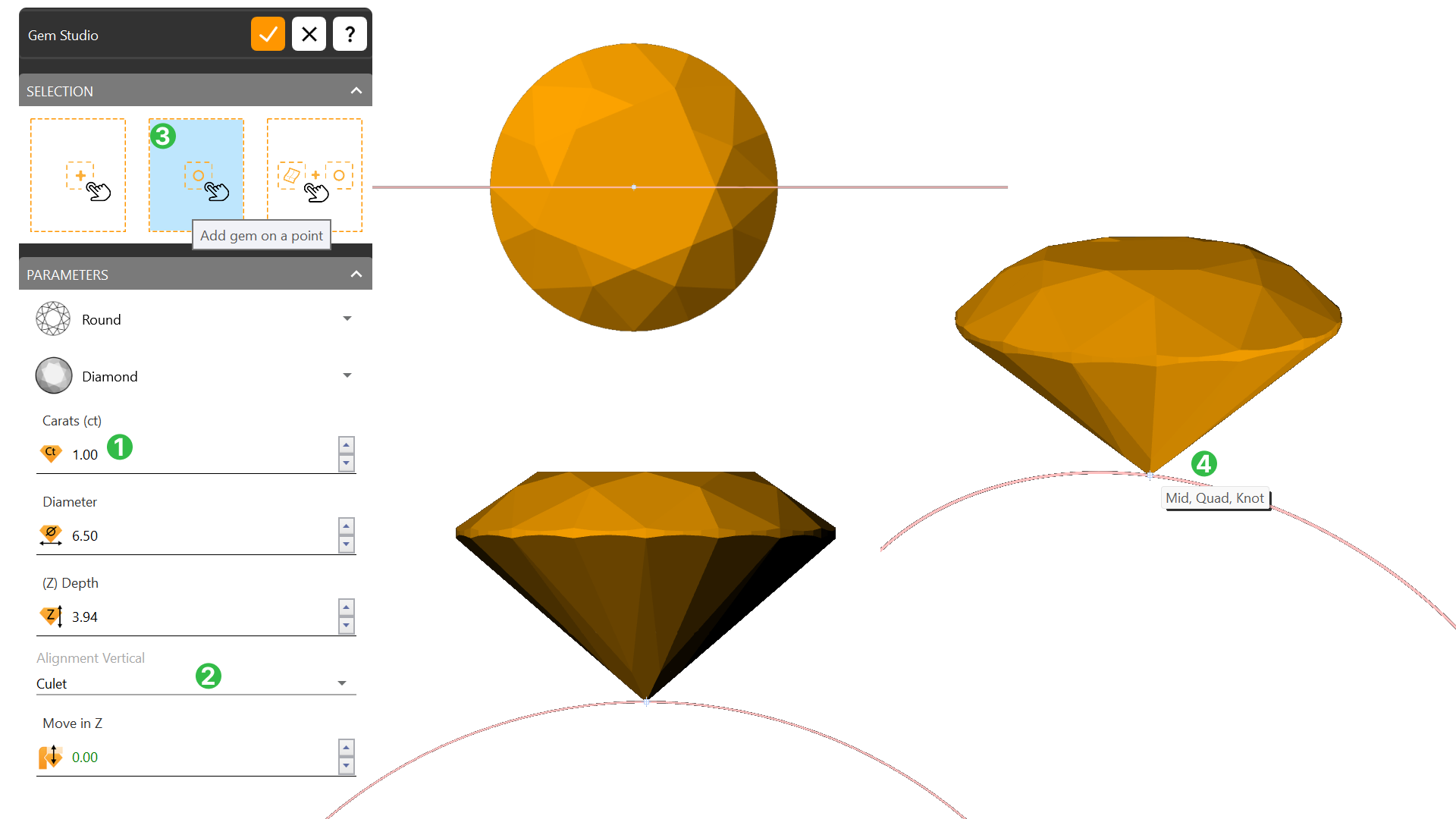
Task: Click the Z Depth gem icon
Action: pos(51,617)
